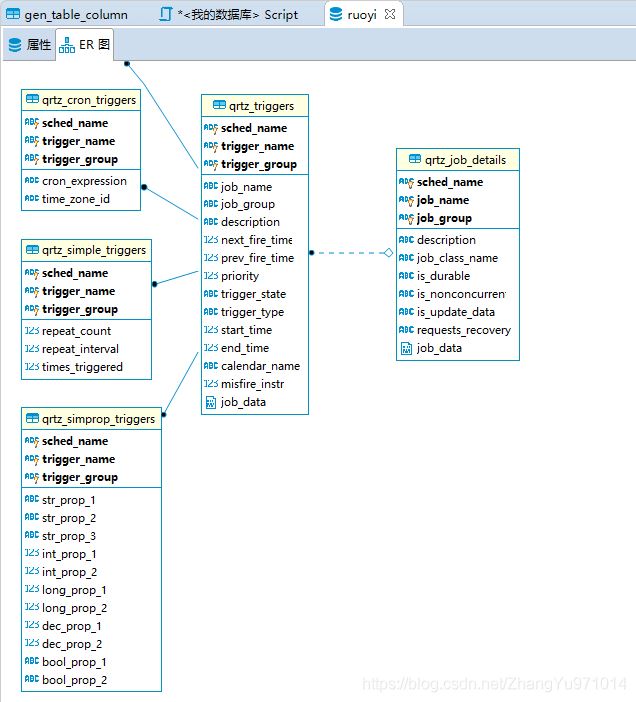
Task: Select the bool_prop_2 column in qrtz_simprop_triggers
Action: point(74,680)
